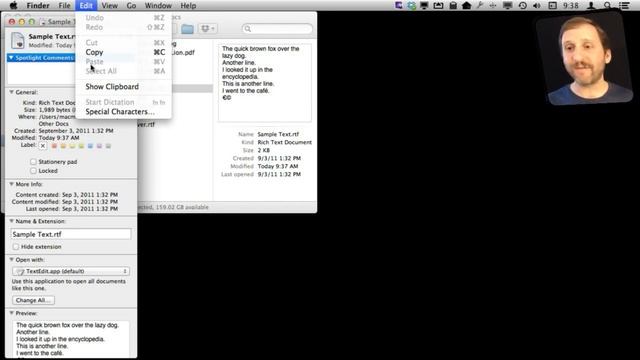Click the '159.02 GB available' status bar text
640x360 pixels.
181,207
